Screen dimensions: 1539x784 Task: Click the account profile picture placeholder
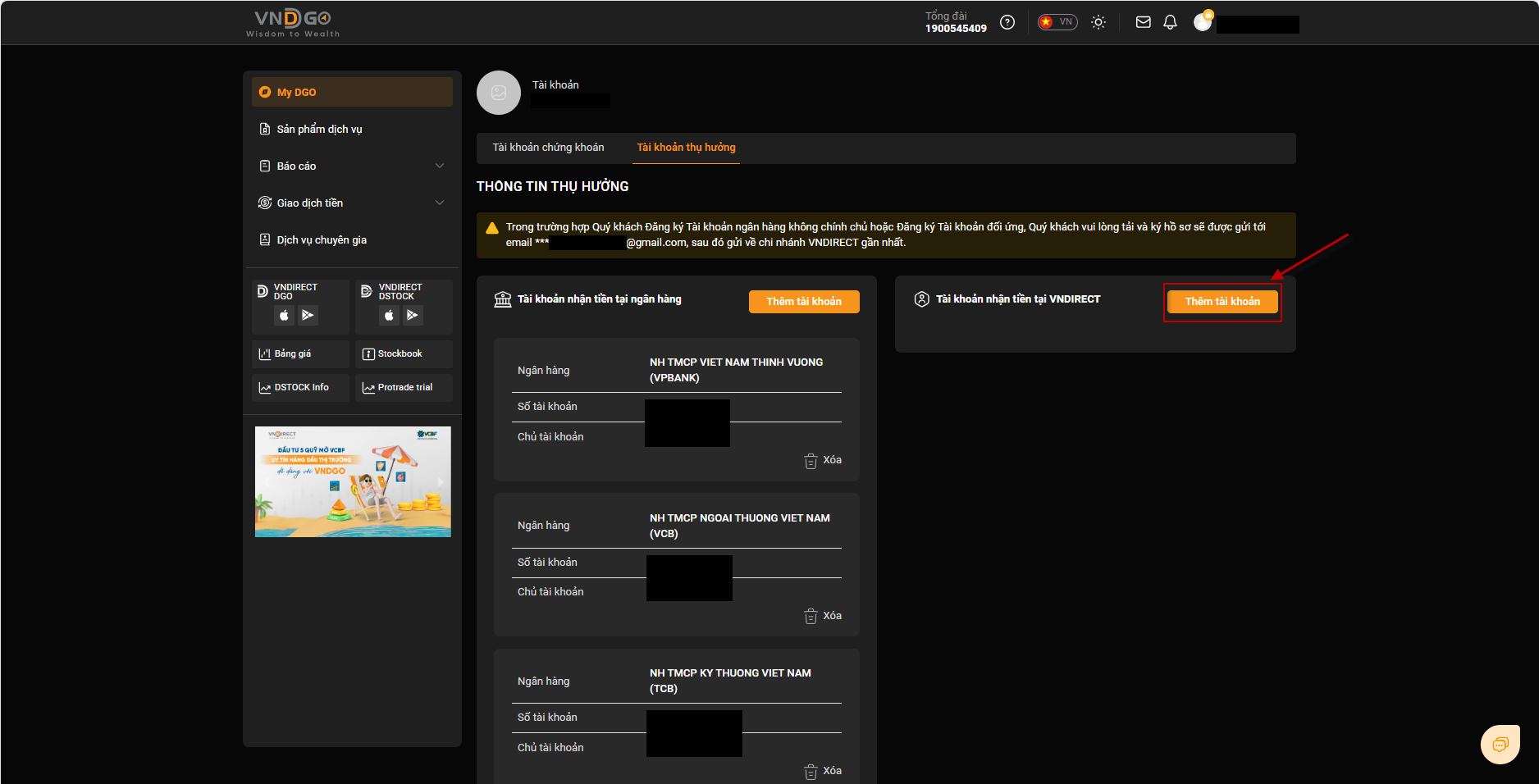point(499,93)
